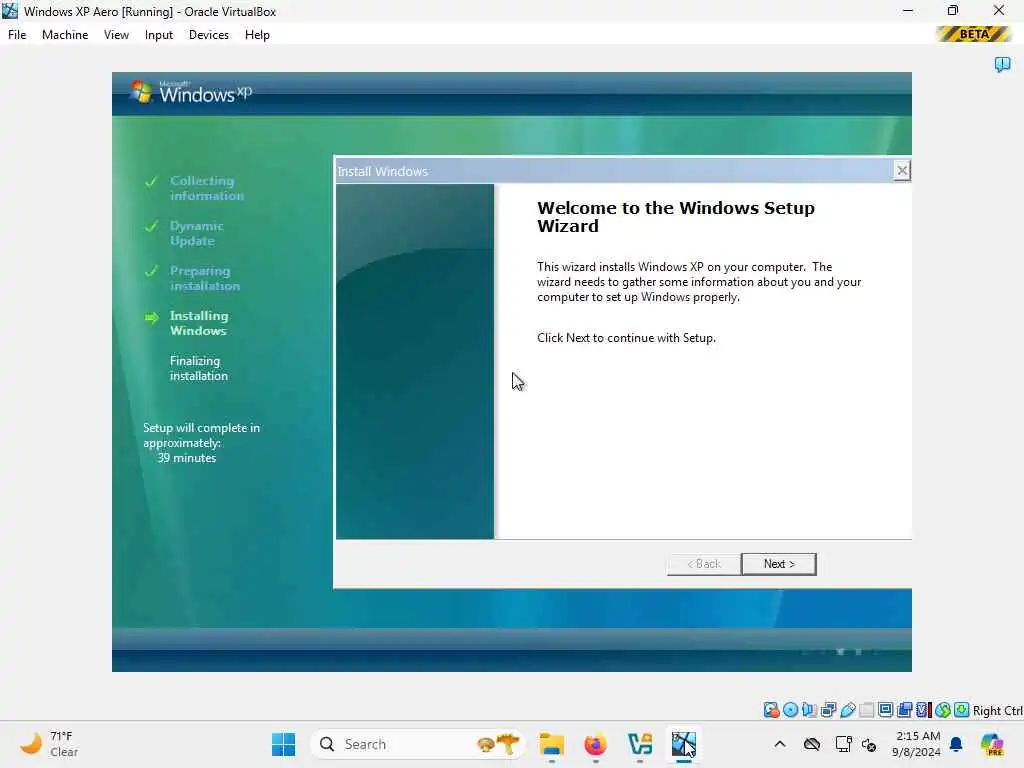1024x768 pixels.
Task: Click the "Finalizing installation" setup step
Action: pos(199,368)
